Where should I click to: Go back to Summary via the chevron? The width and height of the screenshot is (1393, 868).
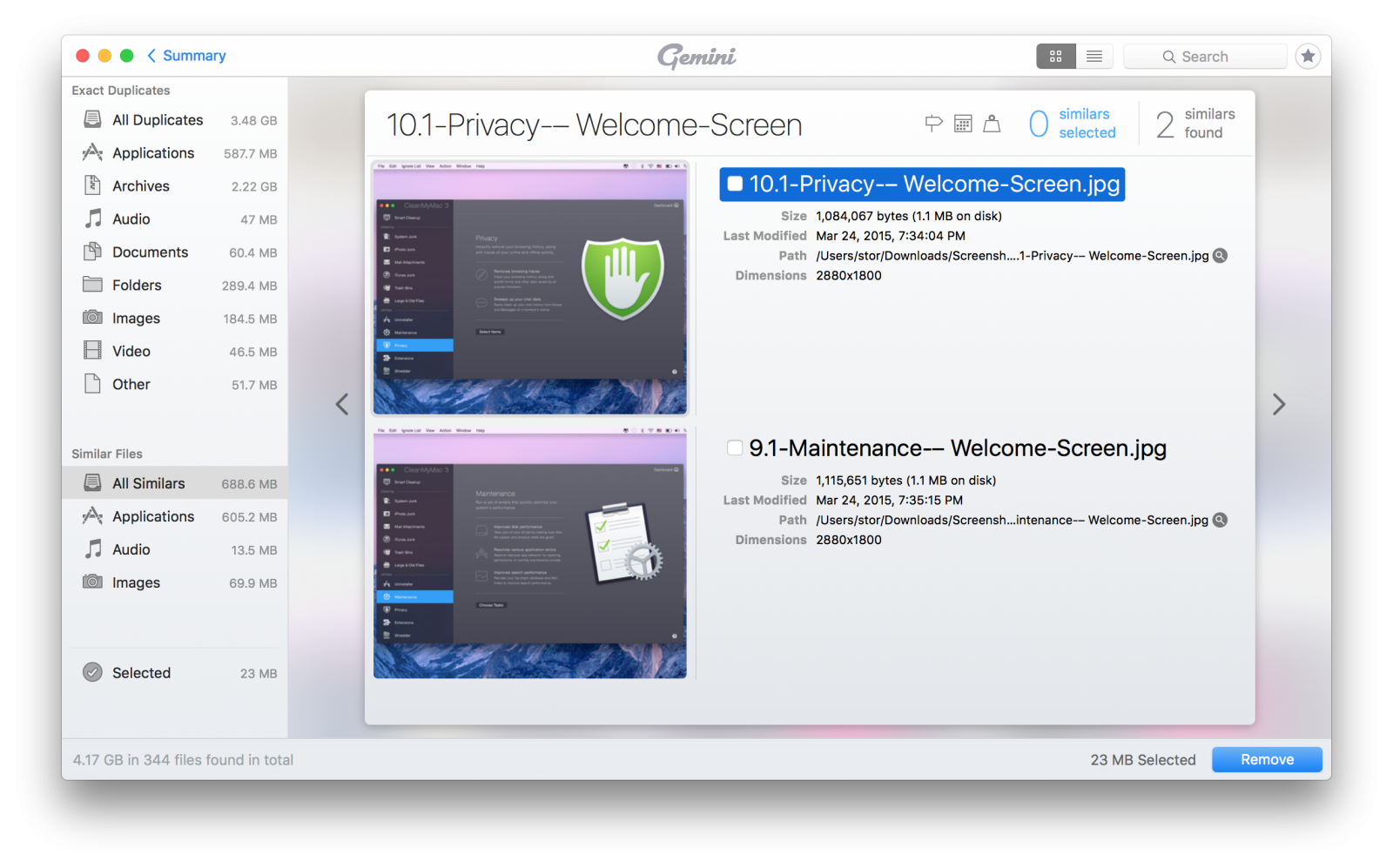point(186,56)
